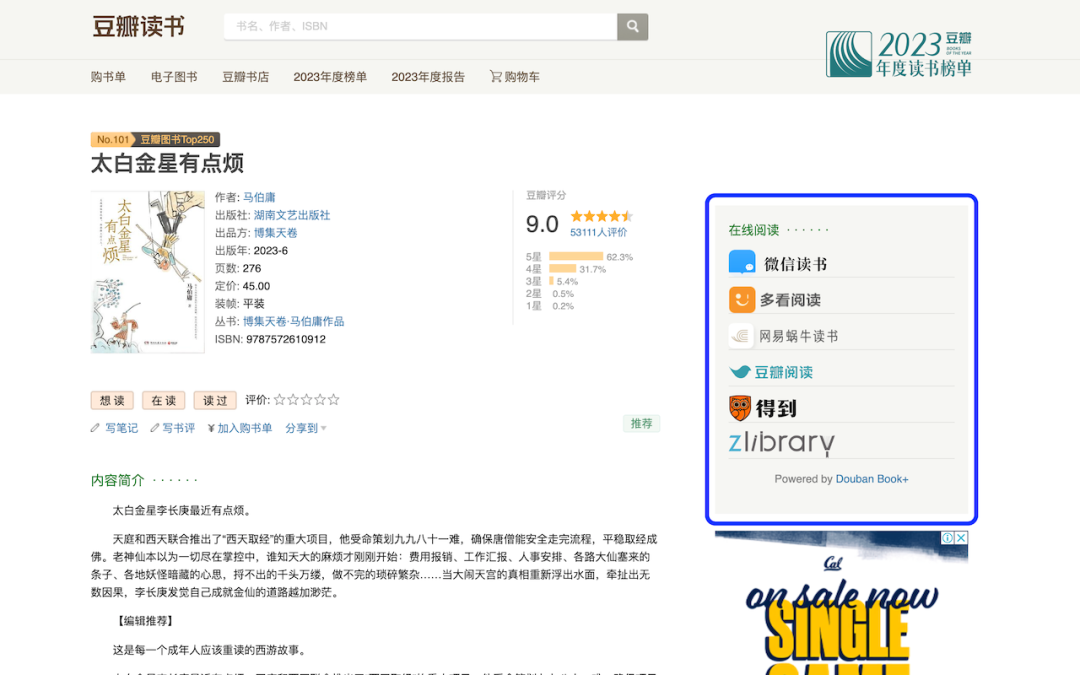The width and height of the screenshot is (1080, 675).
Task: View the 53111人评价 ratings link
Action: point(599,232)
